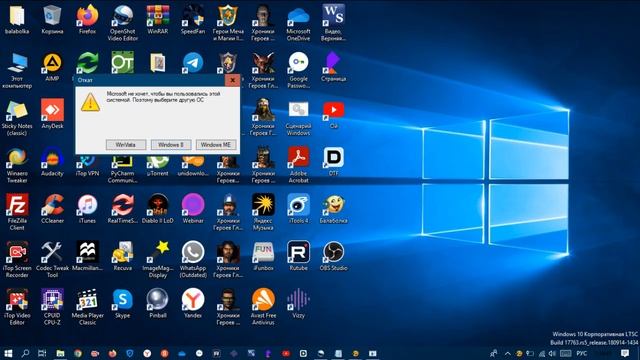Open the RealTimeSync desktop icon
The image size is (640, 360).
coord(122,209)
